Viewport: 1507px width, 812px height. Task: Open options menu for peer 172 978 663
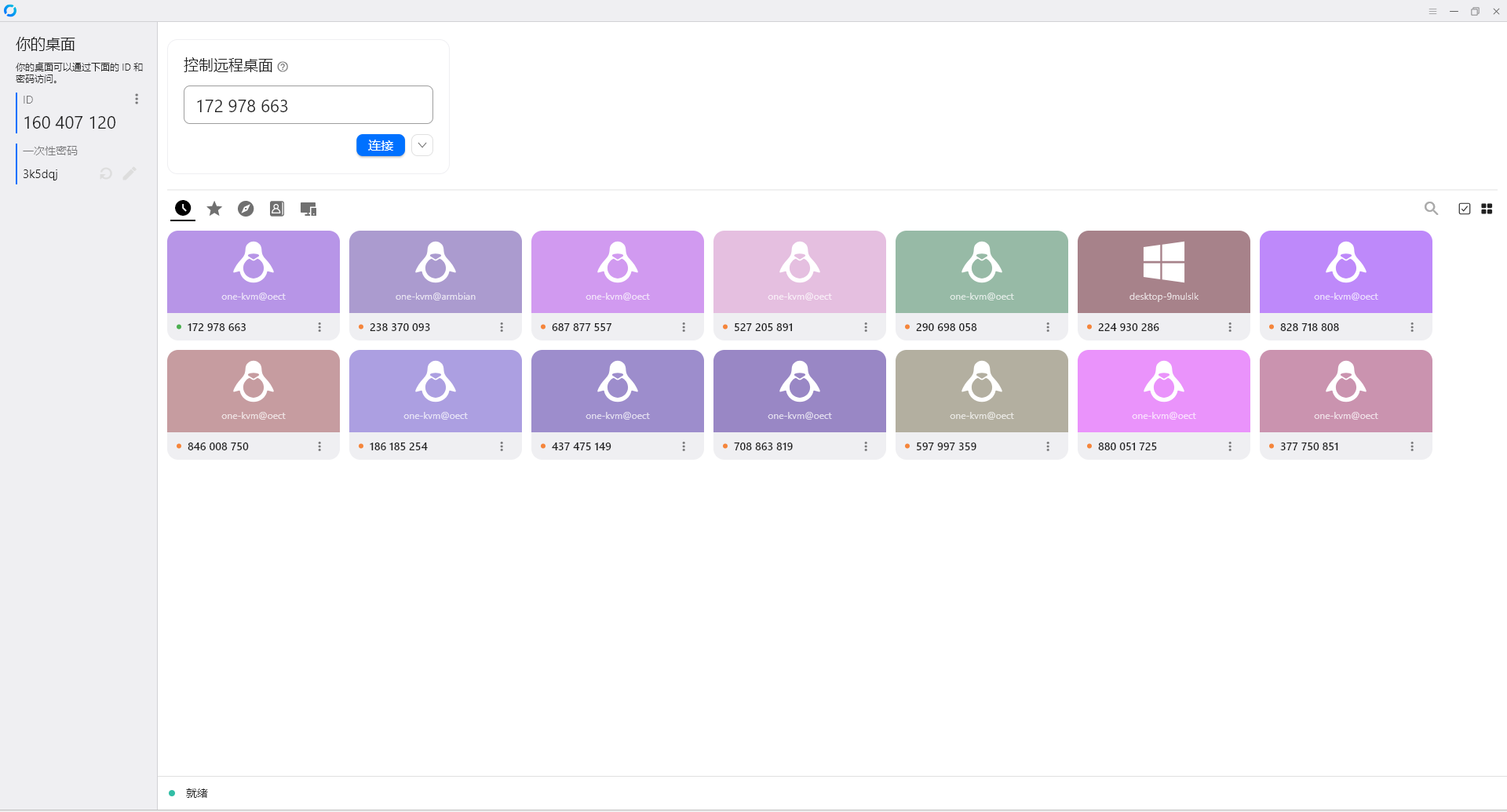[319, 327]
